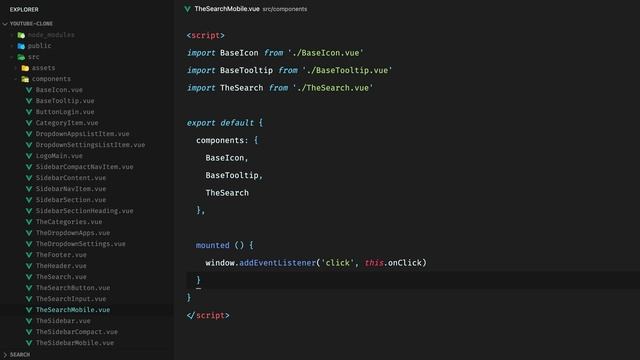Click the node_modules folder icon
This screenshot has width=640, height=360.
pos(21,35)
